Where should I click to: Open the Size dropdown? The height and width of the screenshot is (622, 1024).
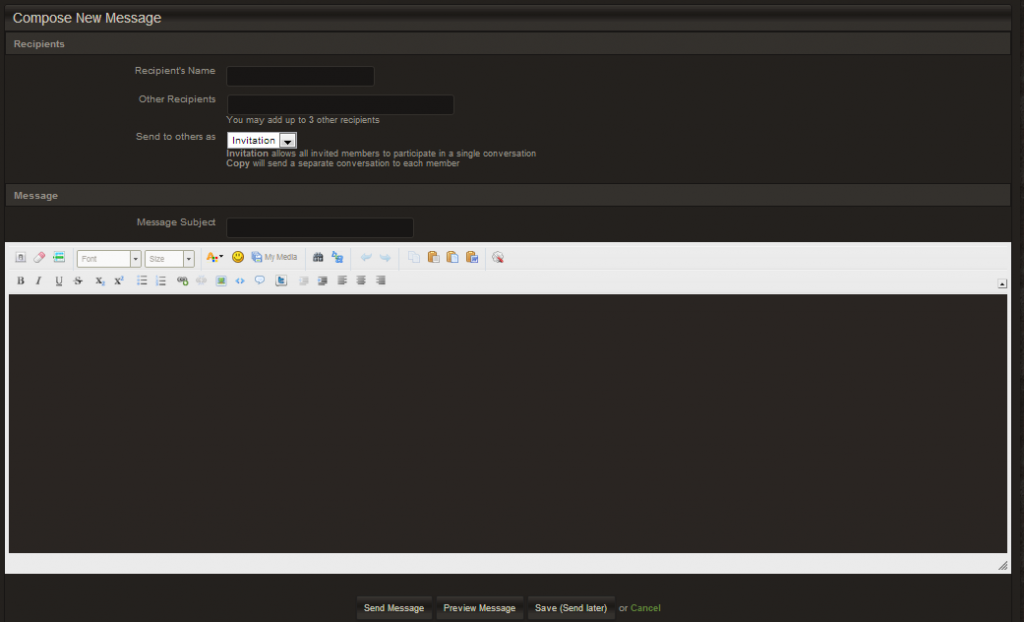pos(170,259)
